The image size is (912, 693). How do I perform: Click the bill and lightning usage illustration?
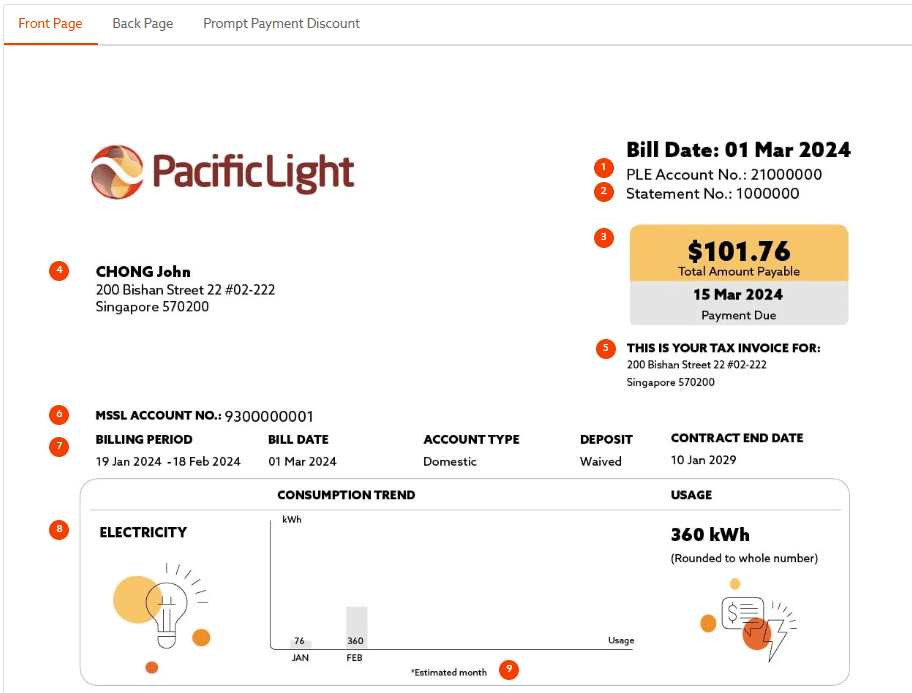pos(748,620)
